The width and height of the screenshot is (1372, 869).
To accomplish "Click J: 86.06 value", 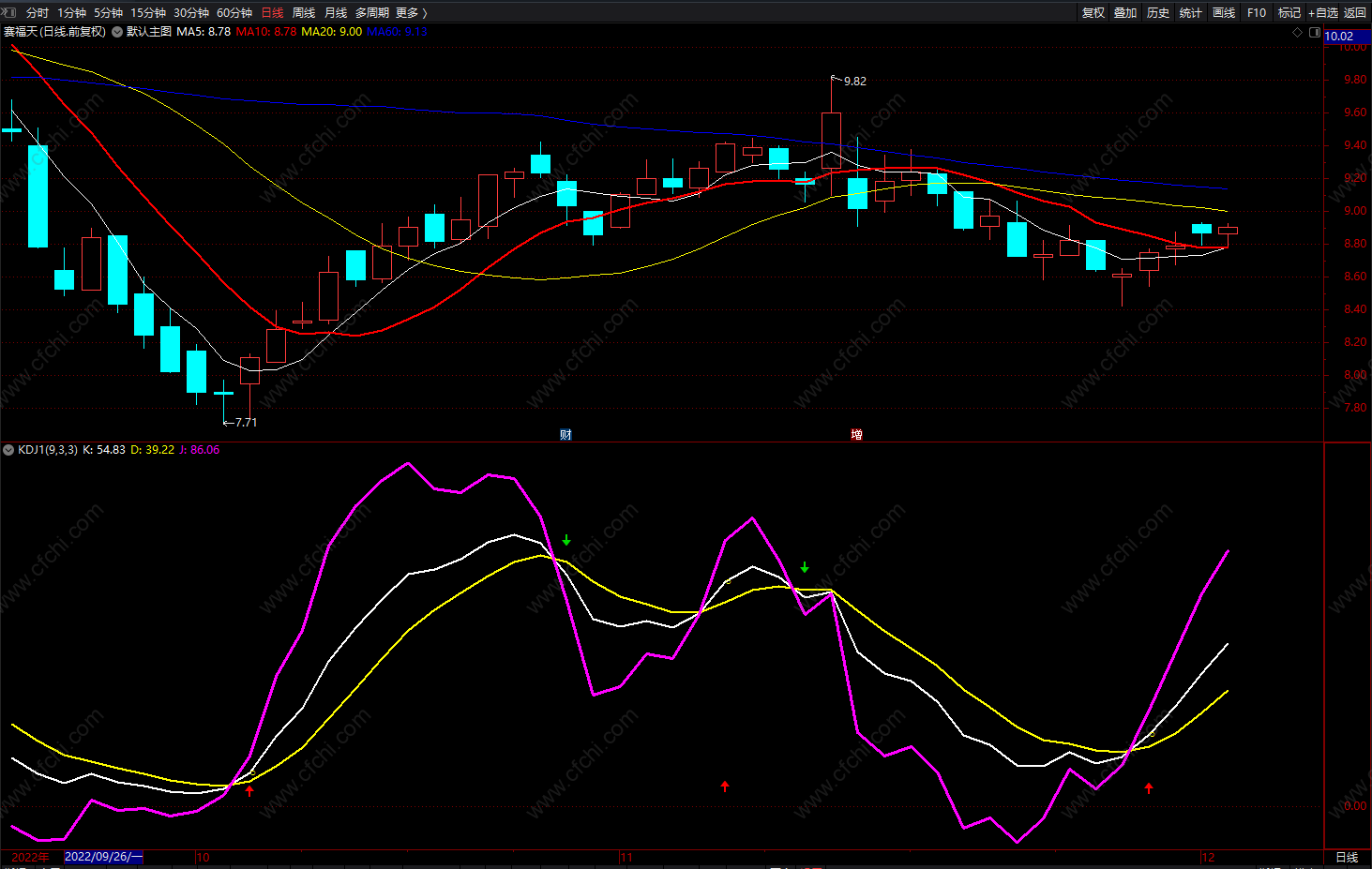I will click(x=199, y=449).
